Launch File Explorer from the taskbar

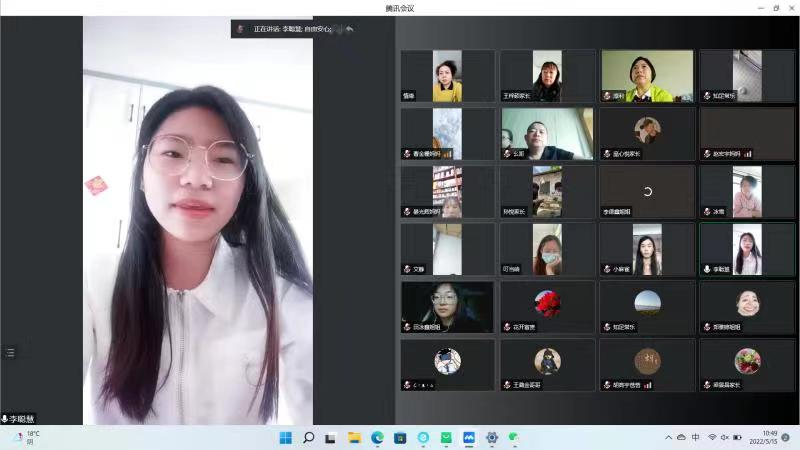354,438
